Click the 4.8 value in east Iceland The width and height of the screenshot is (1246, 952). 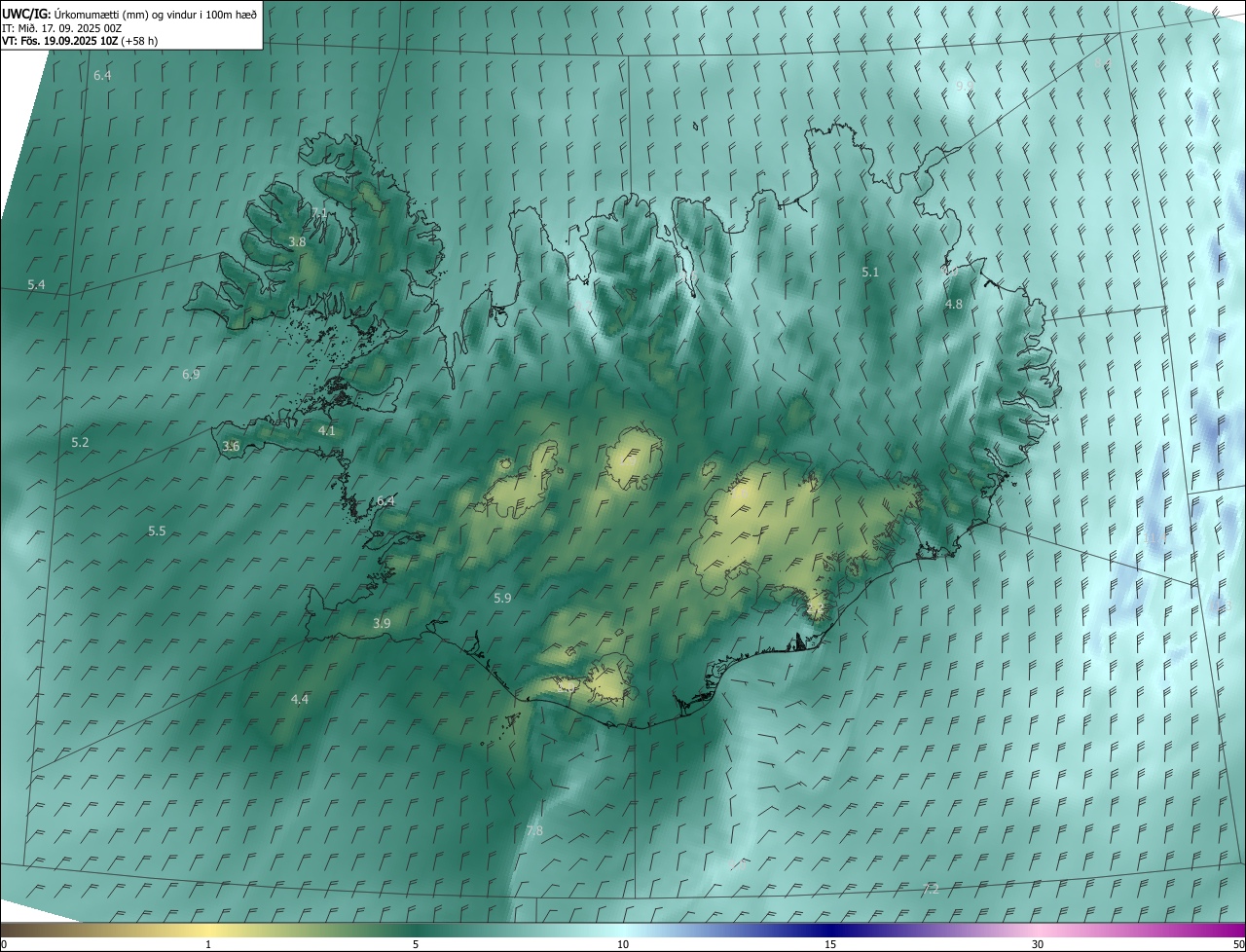point(954,305)
